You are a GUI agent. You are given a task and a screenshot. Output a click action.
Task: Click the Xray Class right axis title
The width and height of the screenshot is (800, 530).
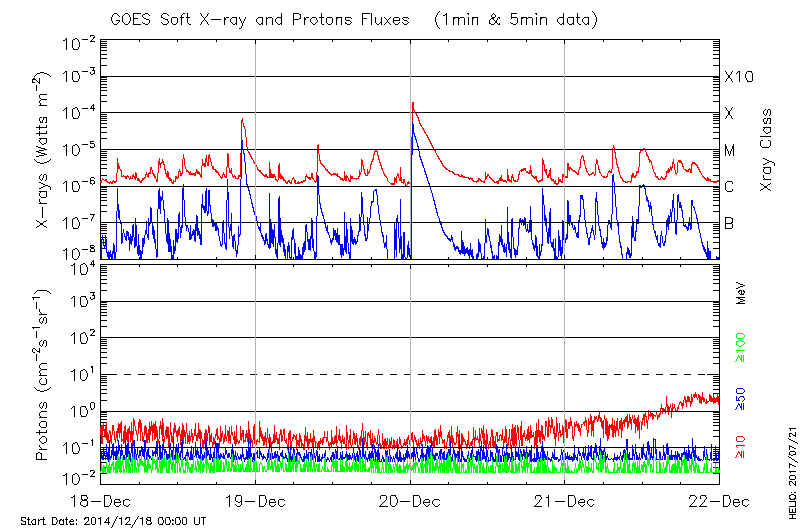767,150
